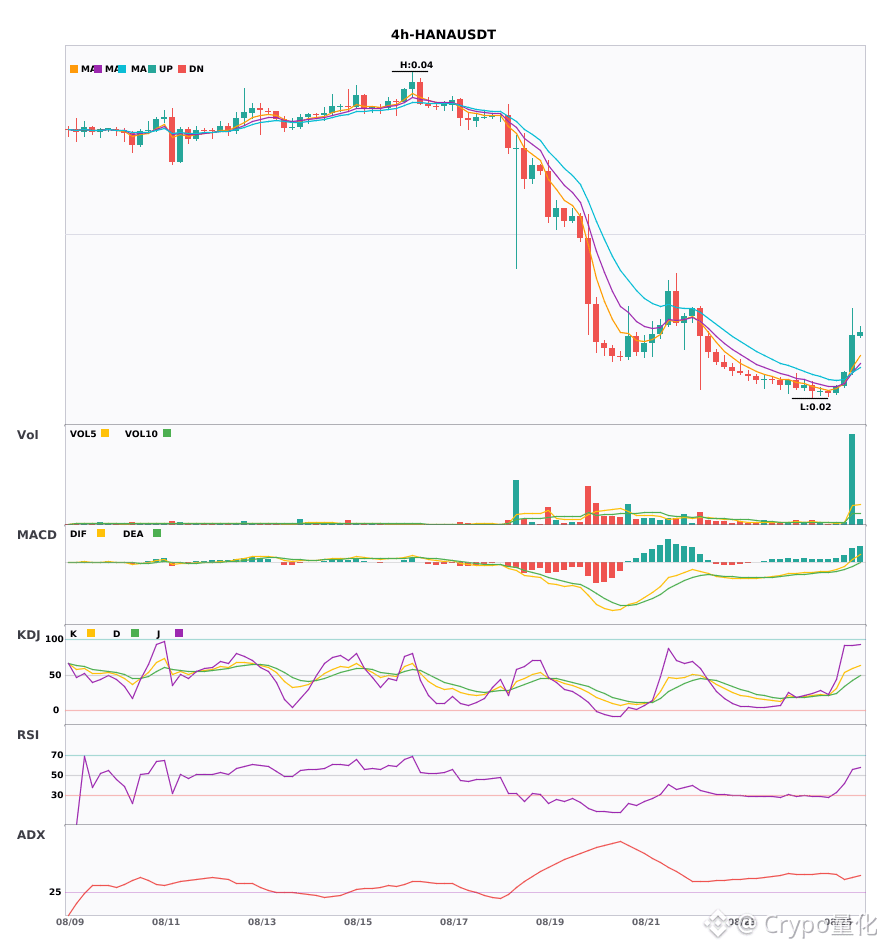Click the 25 level on ADX axis

(x=55, y=892)
